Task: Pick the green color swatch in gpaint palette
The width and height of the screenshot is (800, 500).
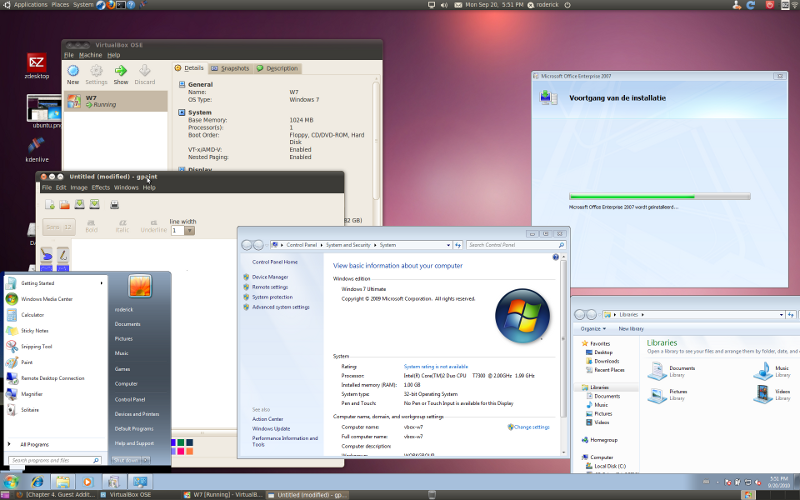Action: pyautogui.click(x=181, y=442)
